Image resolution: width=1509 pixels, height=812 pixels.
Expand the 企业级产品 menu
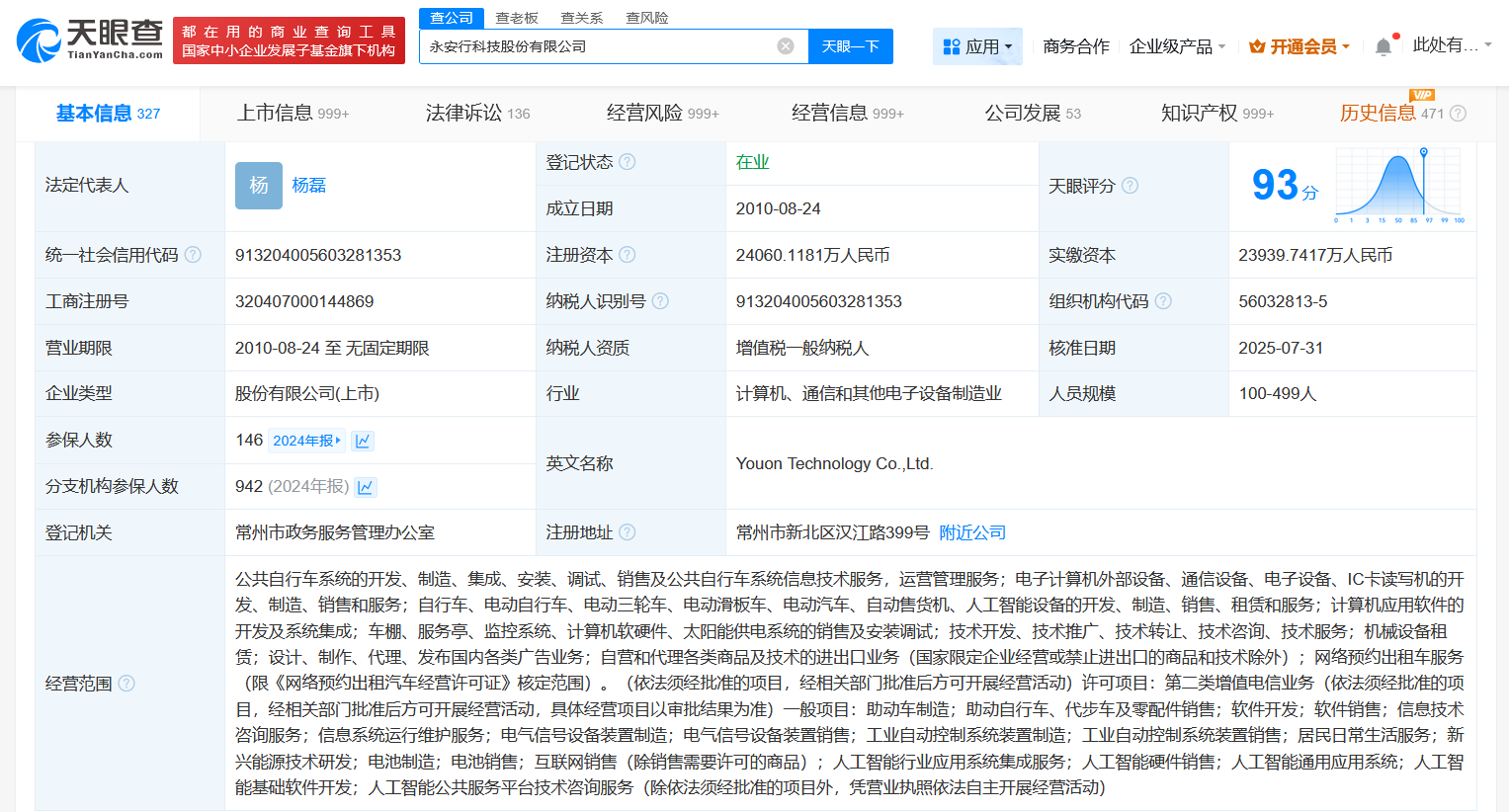[x=1177, y=46]
